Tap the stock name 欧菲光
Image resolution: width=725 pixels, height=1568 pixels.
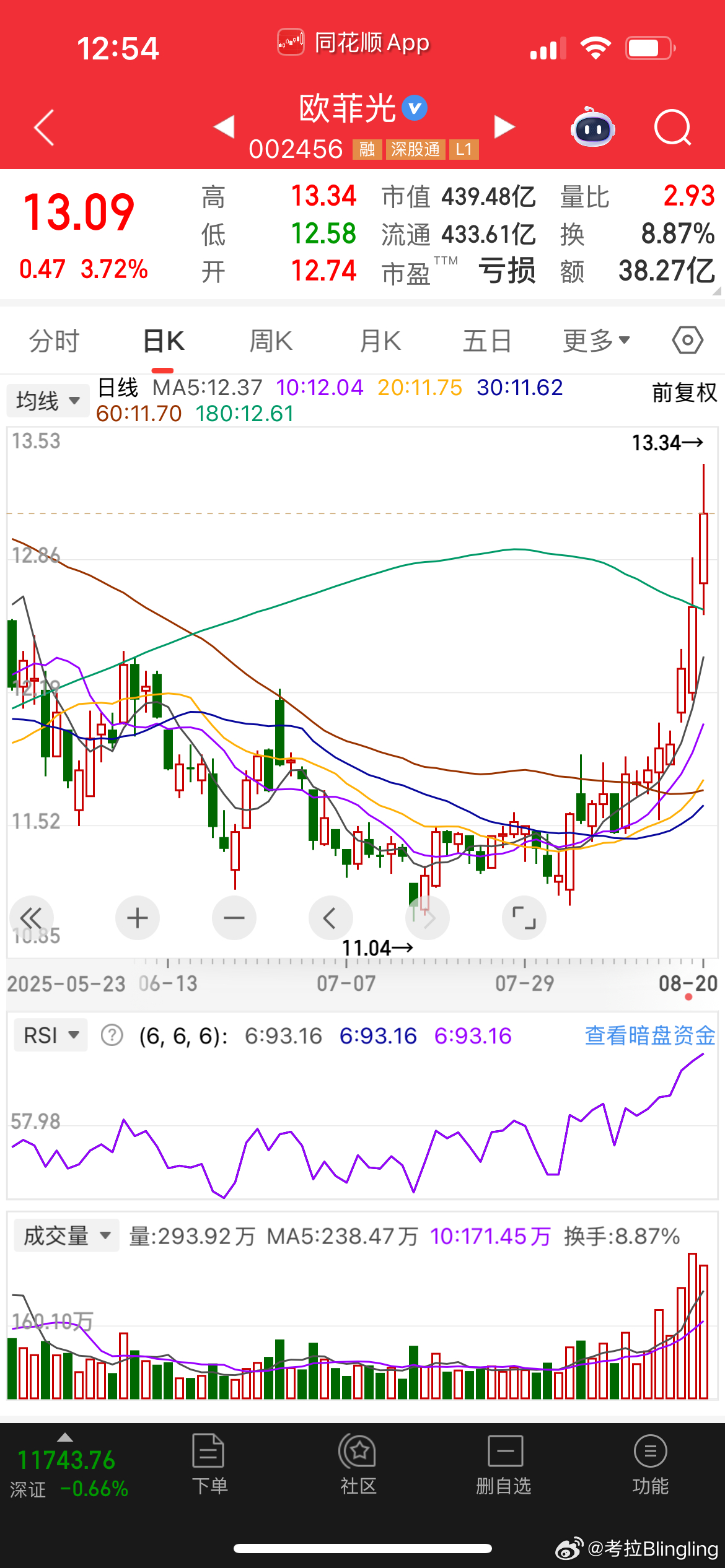pyautogui.click(x=347, y=108)
